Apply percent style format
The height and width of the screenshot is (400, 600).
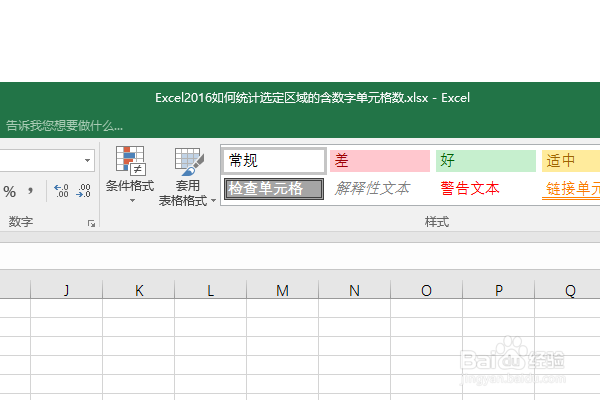tap(10, 191)
